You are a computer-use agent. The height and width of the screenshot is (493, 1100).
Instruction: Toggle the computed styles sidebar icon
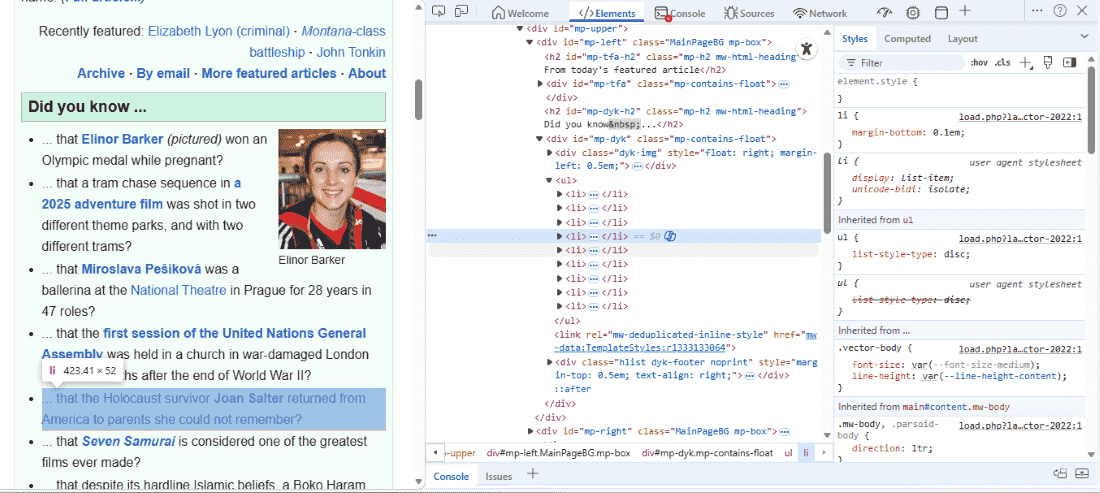tap(1069, 62)
